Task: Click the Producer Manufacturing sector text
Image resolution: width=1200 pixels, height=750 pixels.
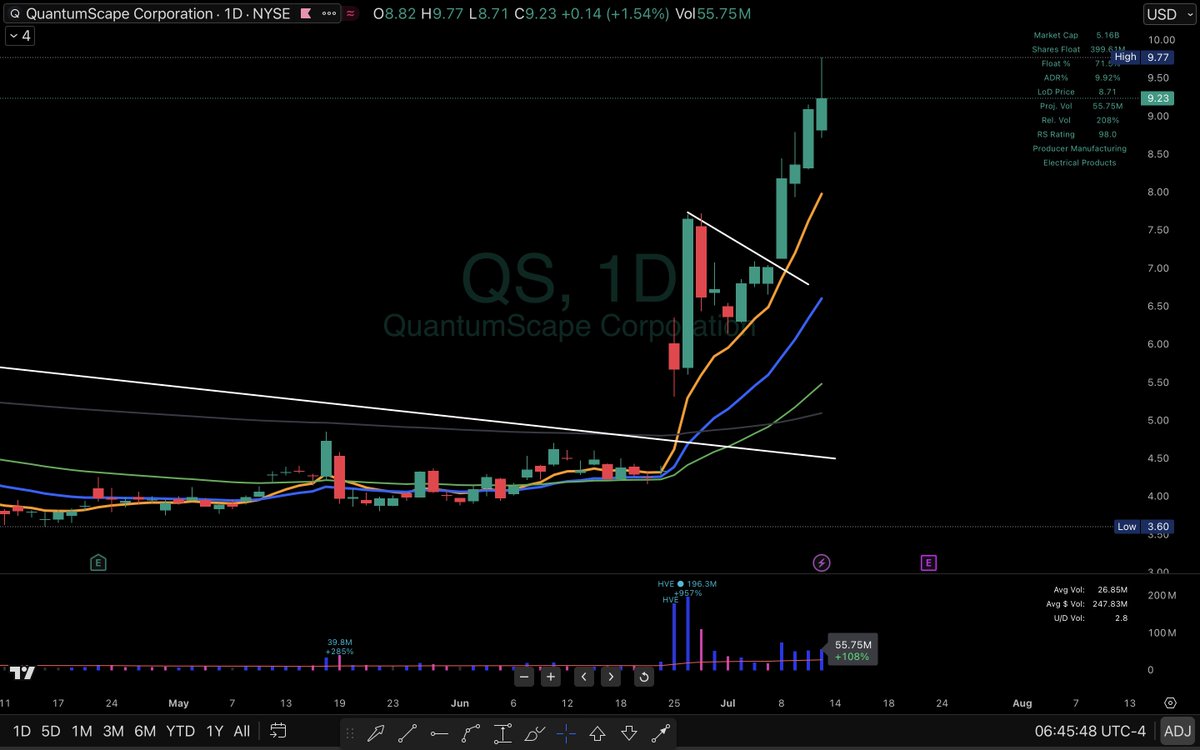Action: click(1079, 148)
